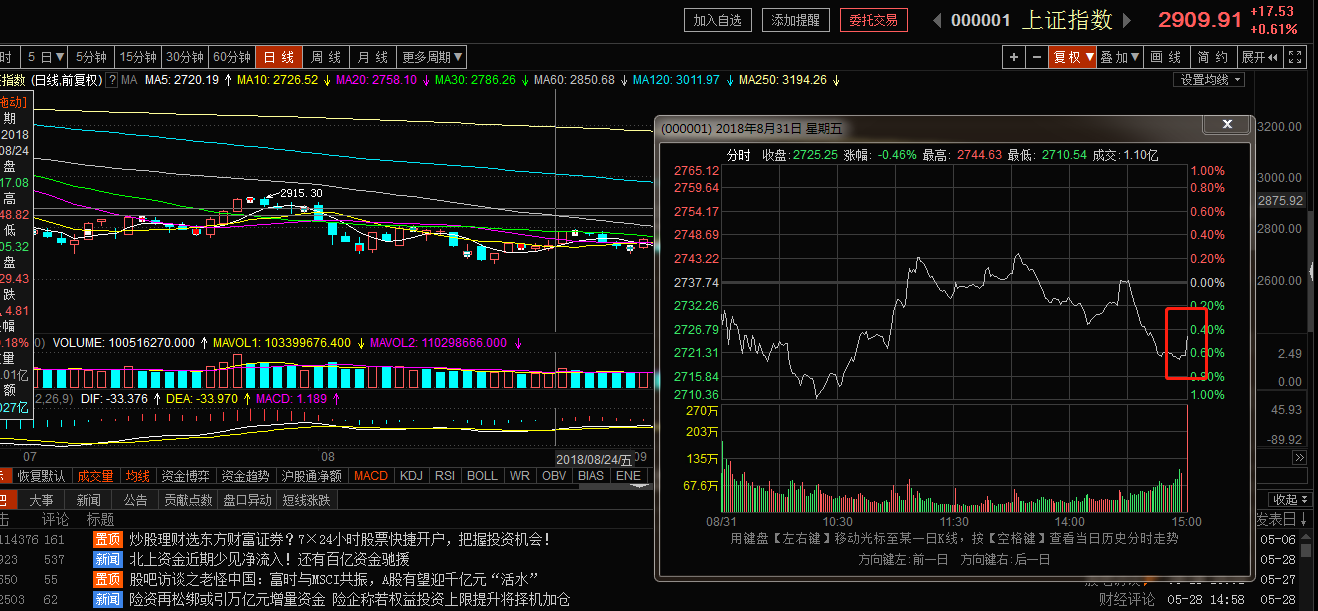Go to previous stock with left arrow
1318x611 pixels.
[x=937, y=20]
